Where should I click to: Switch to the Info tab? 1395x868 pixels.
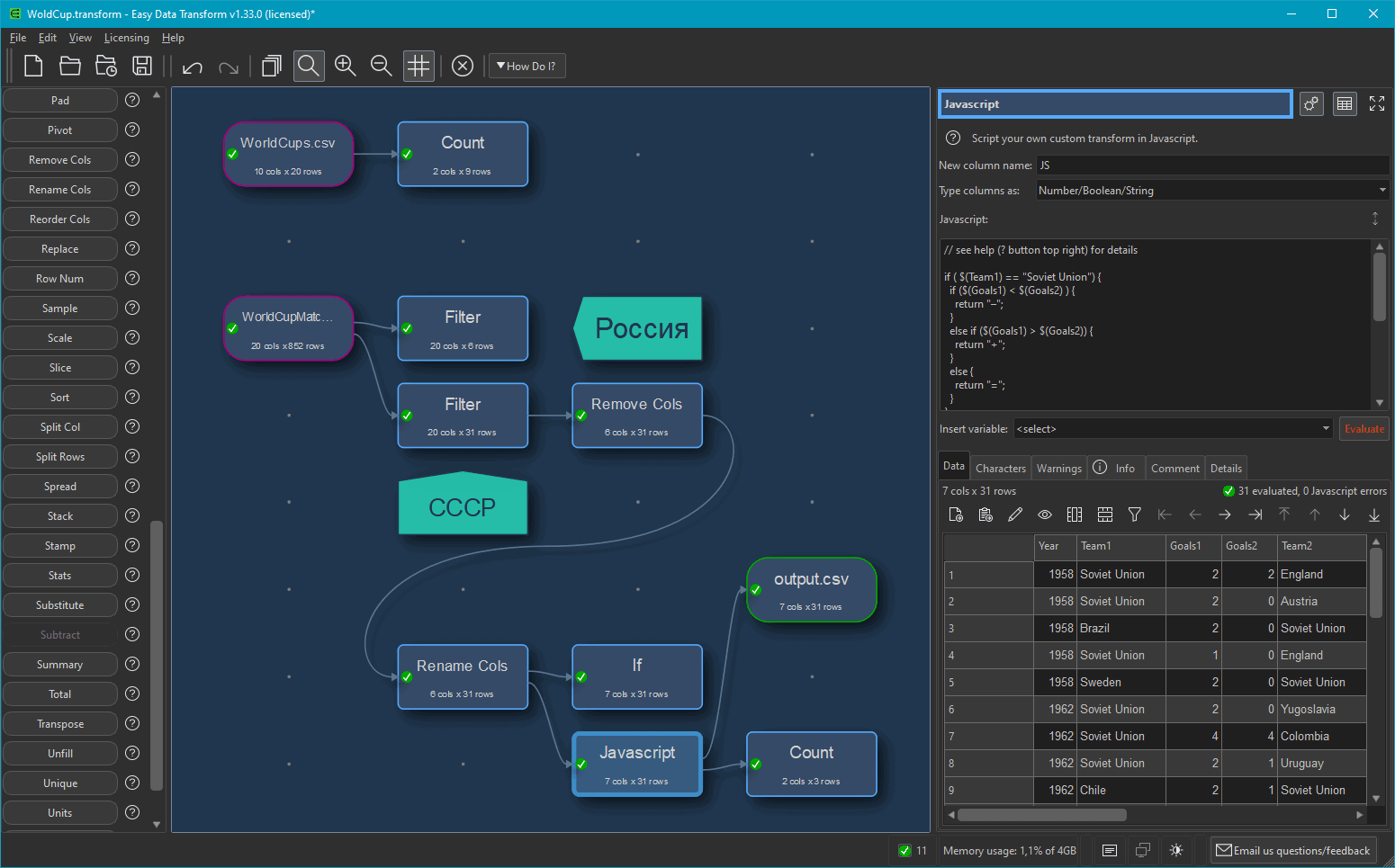point(1115,468)
